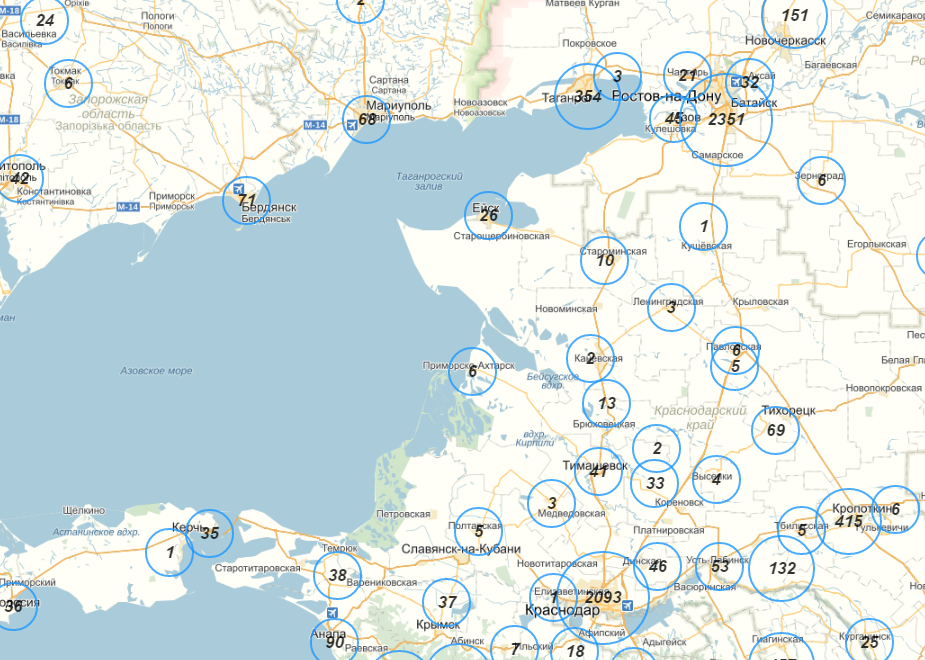The width and height of the screenshot is (925, 660).
Task: Click the Старощербиновская town label
Action: click(501, 236)
